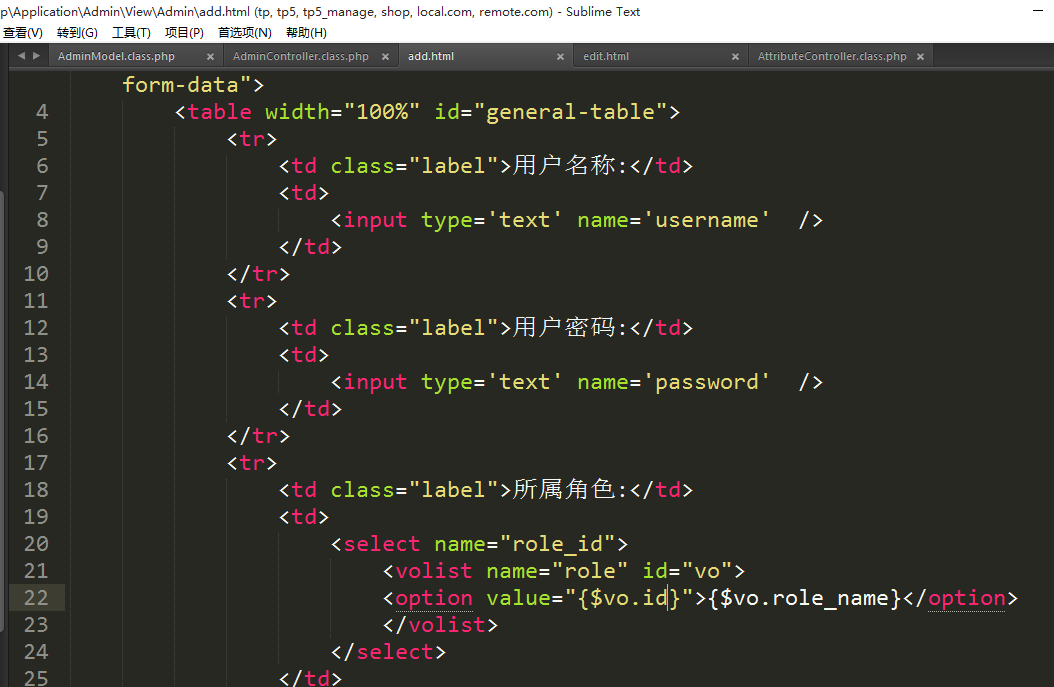Switch to the AdminController.class.php tab

coord(300,57)
